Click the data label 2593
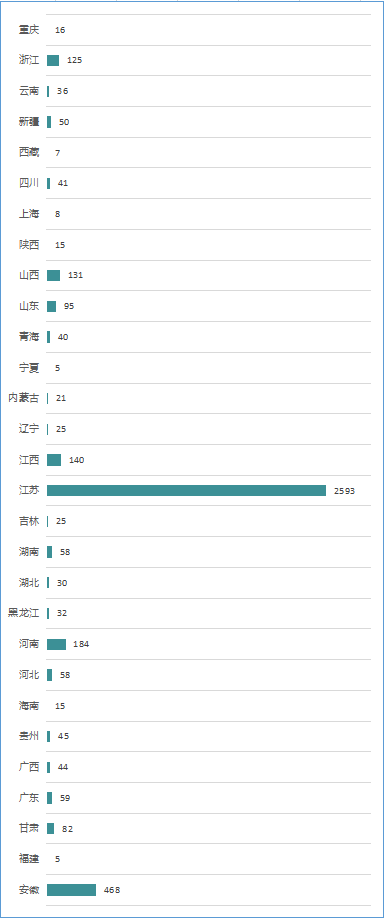This screenshot has width=384, height=918. 344,491
